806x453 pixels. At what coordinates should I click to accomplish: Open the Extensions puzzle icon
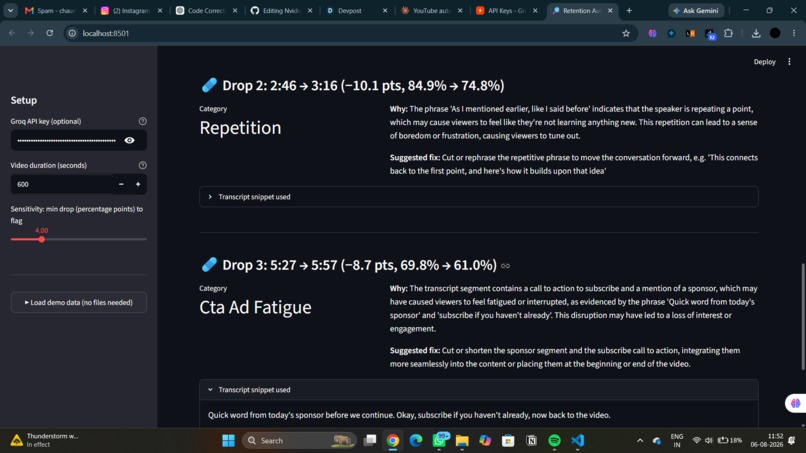pos(728,33)
